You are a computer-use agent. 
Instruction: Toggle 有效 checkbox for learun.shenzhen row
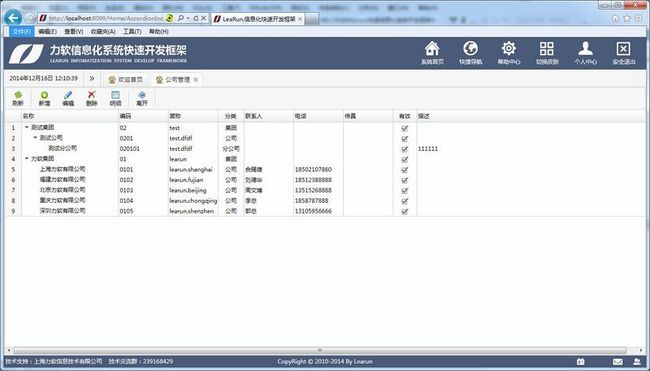click(x=405, y=211)
